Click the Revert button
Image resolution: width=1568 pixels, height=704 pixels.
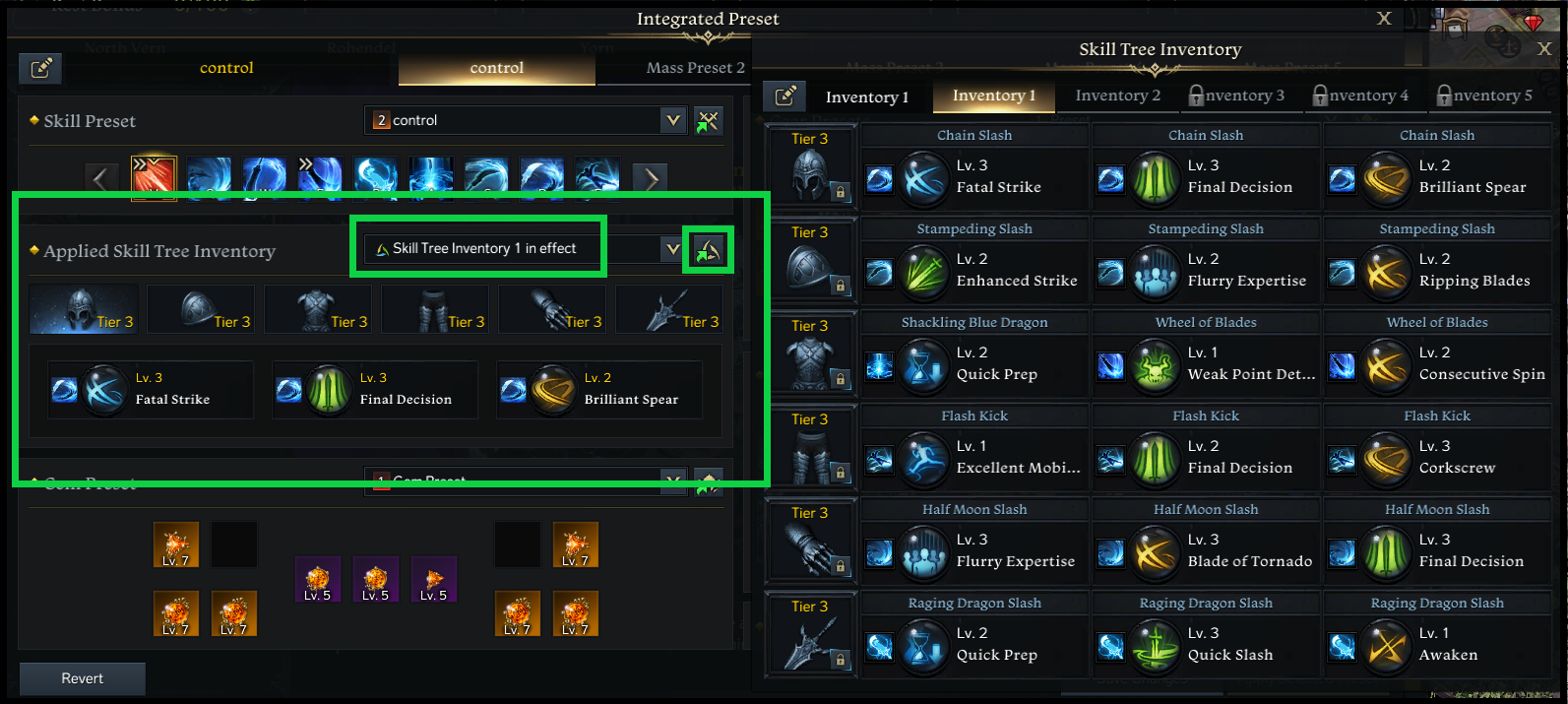click(x=82, y=677)
